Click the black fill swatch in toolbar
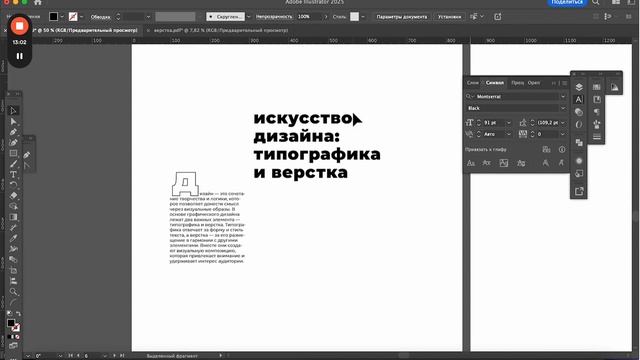The image size is (640, 360). (x=11, y=323)
